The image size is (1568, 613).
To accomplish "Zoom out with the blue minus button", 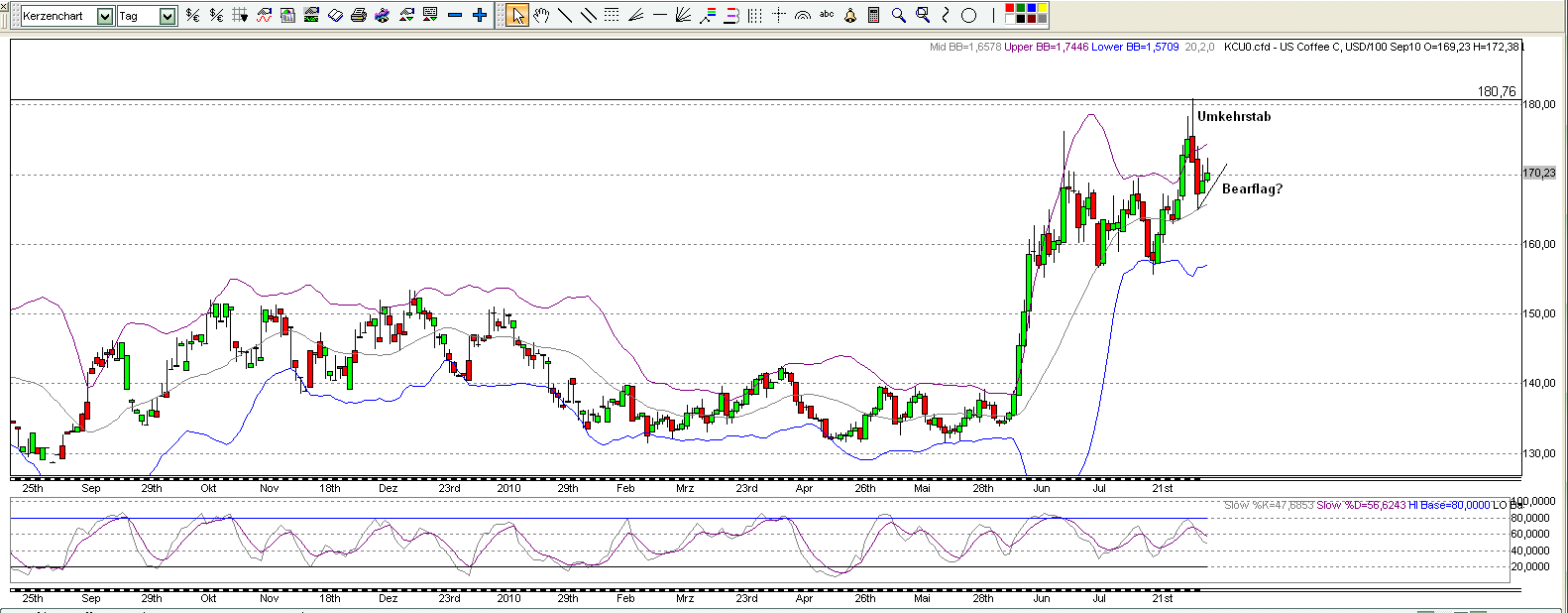I will point(455,15).
